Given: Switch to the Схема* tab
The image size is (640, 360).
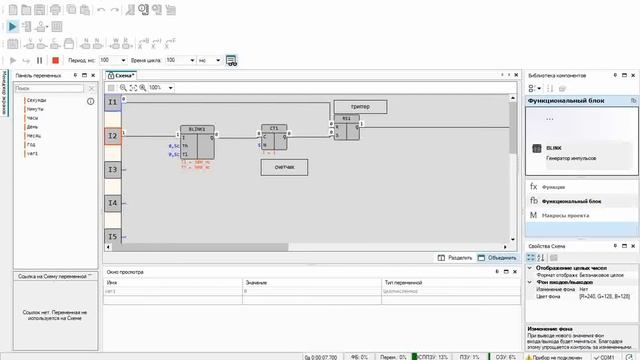Looking at the screenshot, I should (x=121, y=76).
